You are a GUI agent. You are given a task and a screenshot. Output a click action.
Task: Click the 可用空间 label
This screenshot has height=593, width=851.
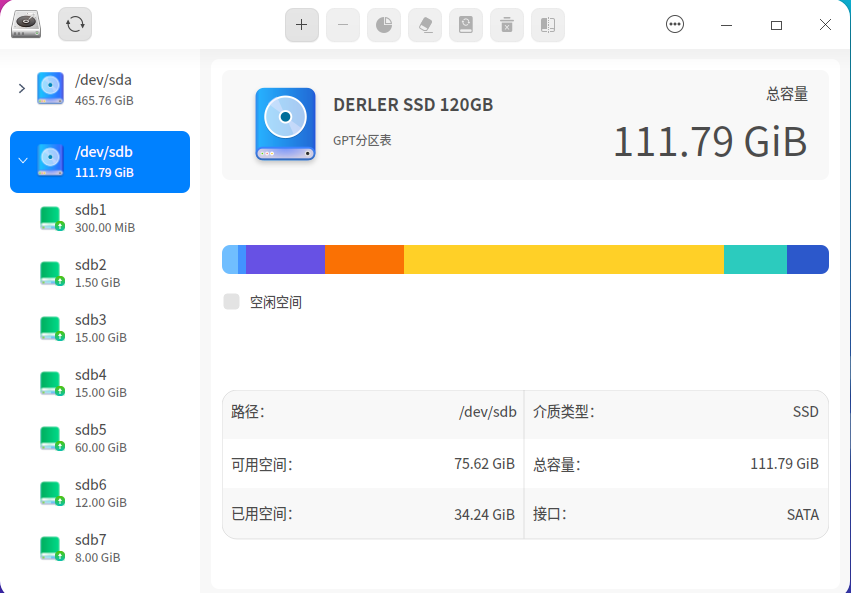click(262, 464)
